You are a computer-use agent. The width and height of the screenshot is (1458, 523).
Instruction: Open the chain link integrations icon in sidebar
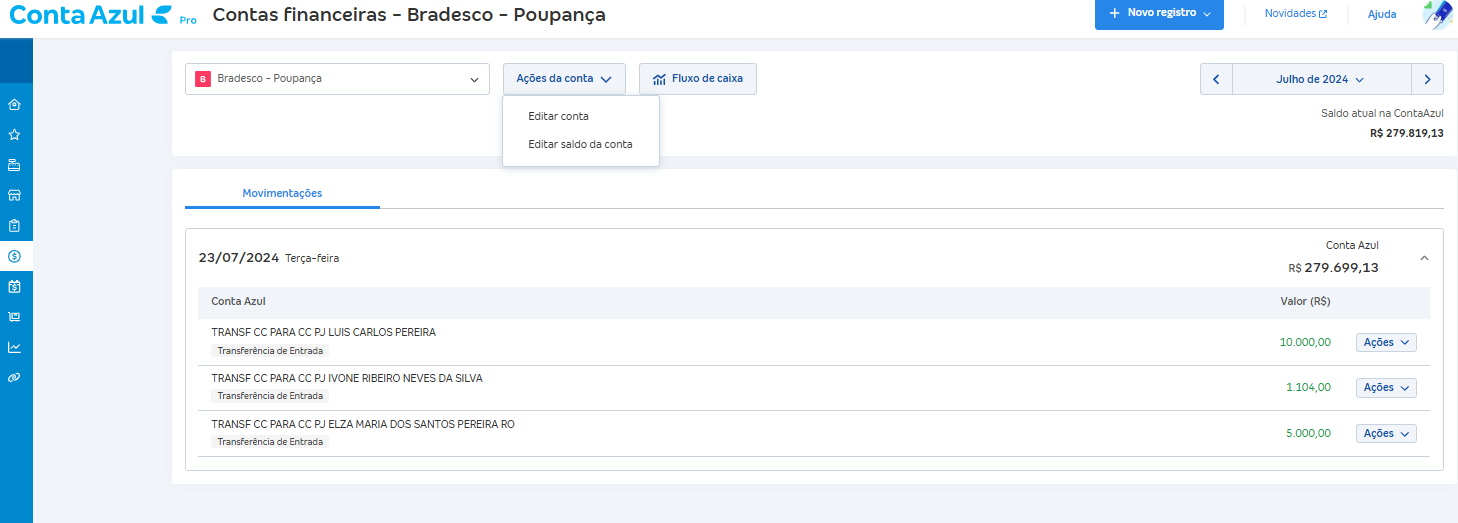point(14,378)
